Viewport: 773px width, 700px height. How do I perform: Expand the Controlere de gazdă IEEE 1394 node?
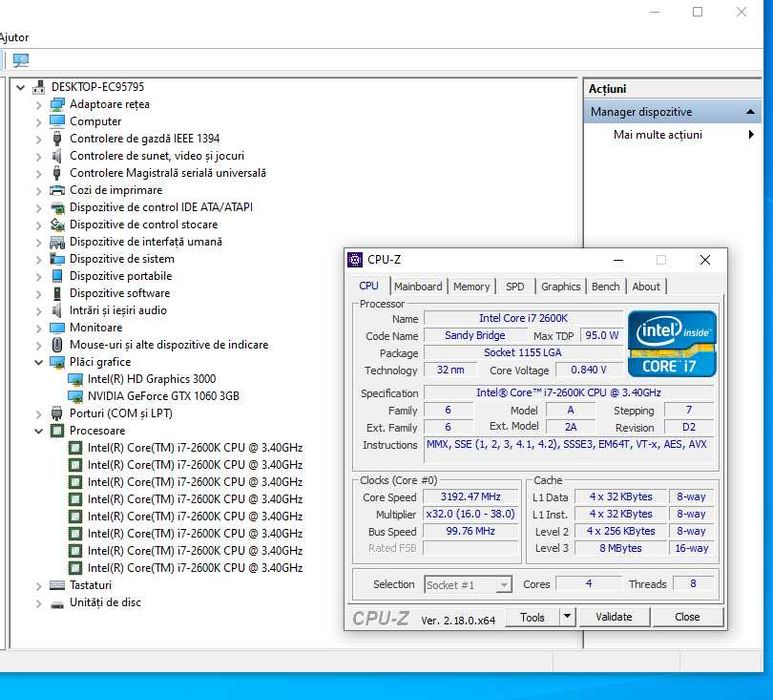(x=38, y=139)
